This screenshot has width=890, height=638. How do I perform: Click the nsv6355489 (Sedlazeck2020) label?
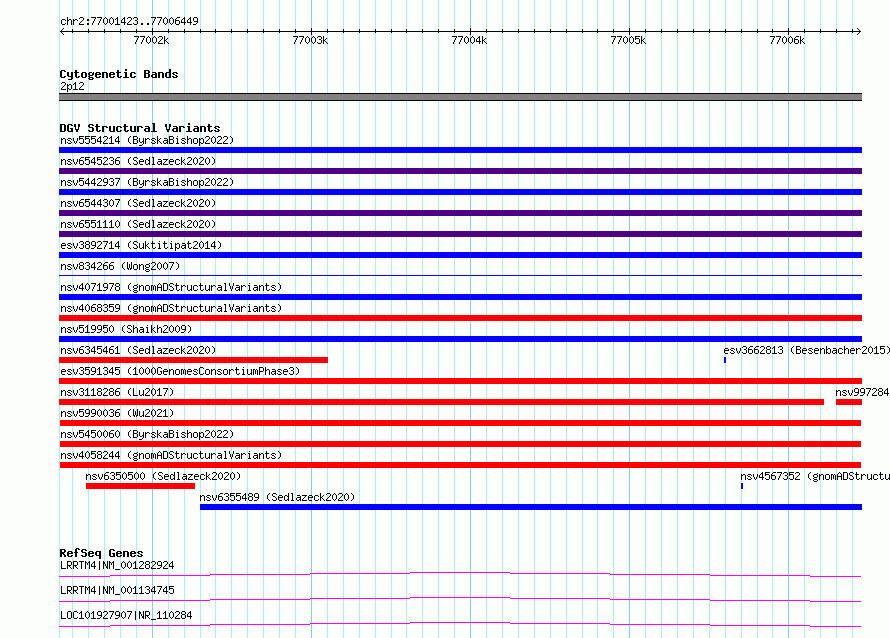[x=277, y=497]
